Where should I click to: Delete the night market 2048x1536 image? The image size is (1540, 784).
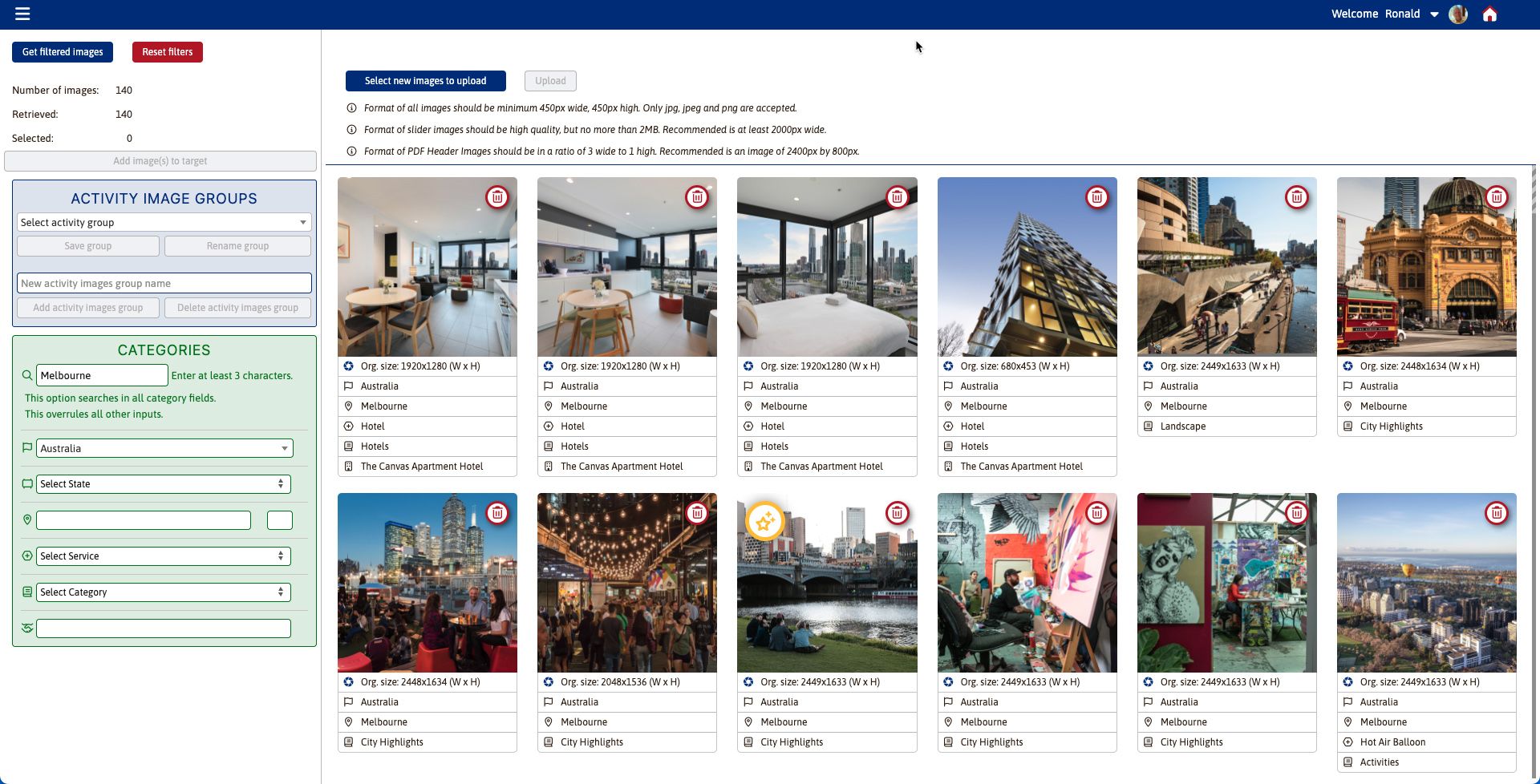[x=697, y=513]
